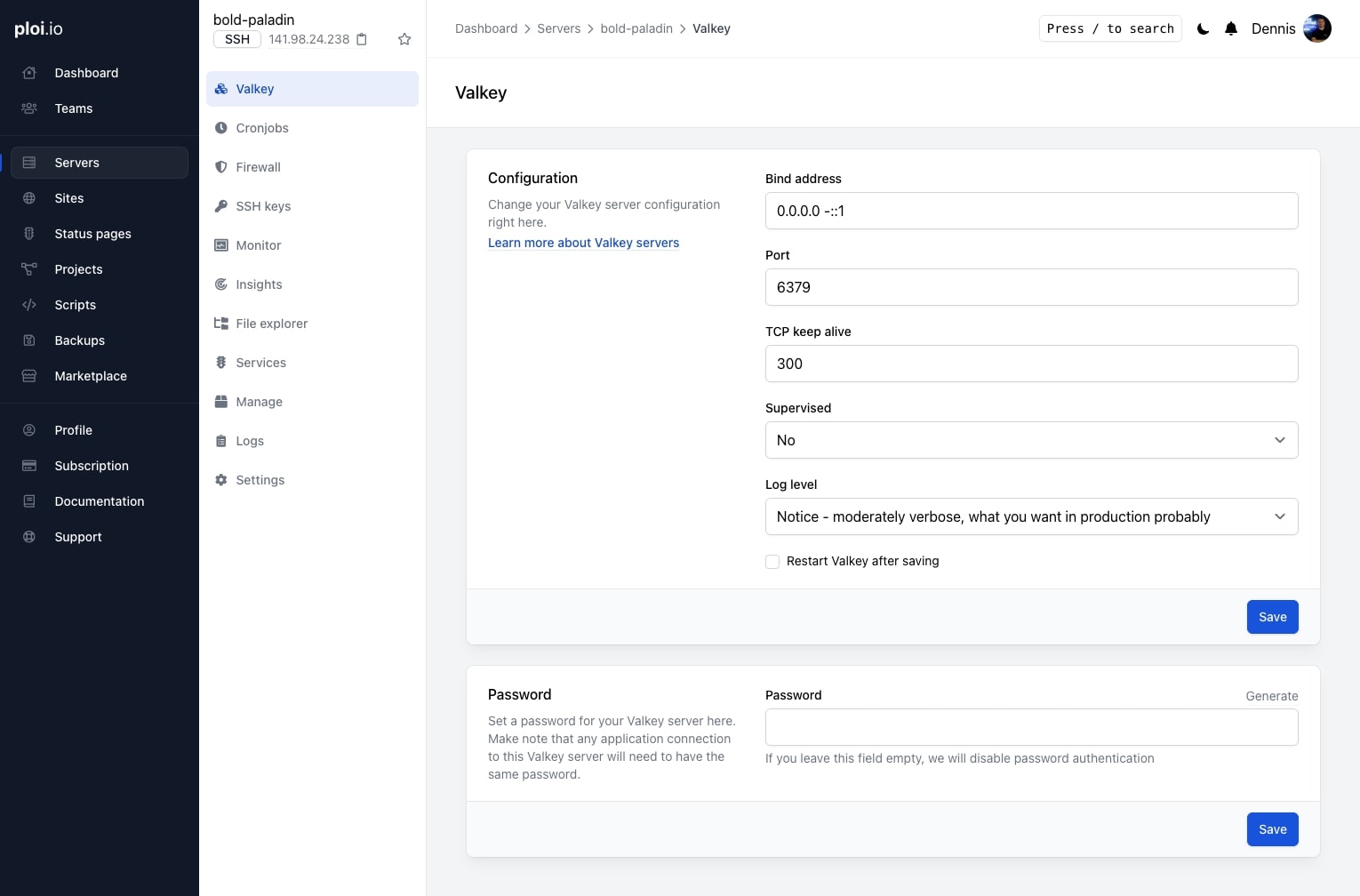The height and width of the screenshot is (896, 1360).
Task: Open the Logs menu item
Action: point(312,441)
